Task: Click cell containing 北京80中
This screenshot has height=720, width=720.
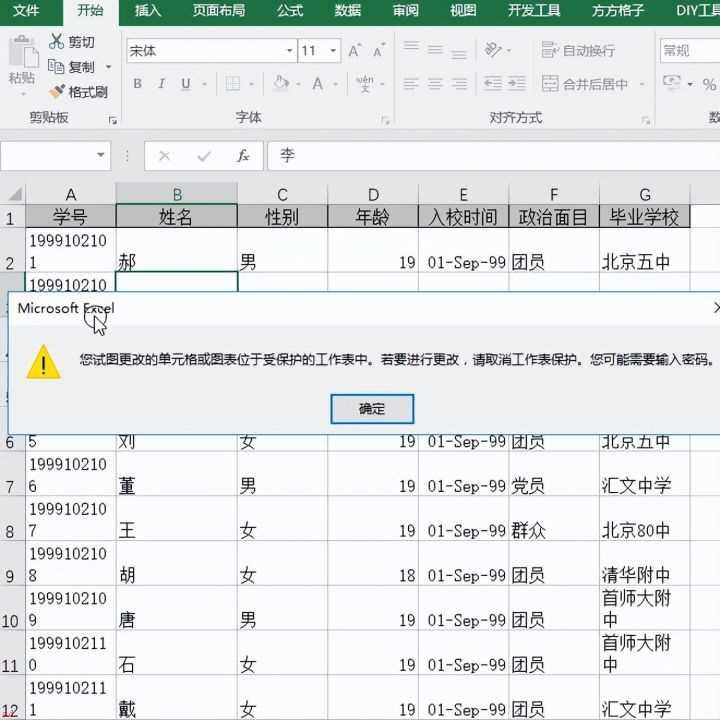Action: tap(644, 519)
